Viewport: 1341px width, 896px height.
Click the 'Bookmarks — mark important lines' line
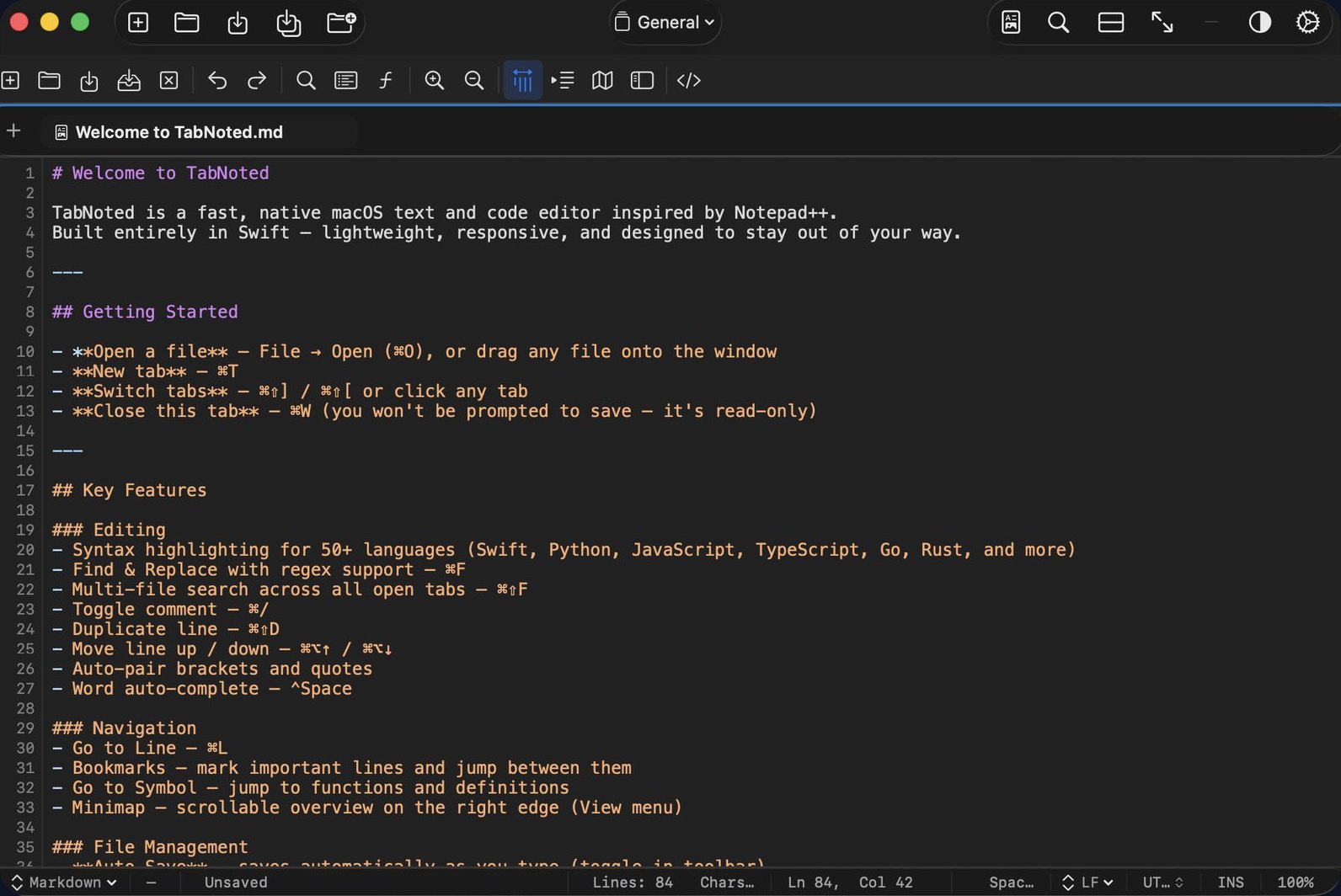click(341, 767)
